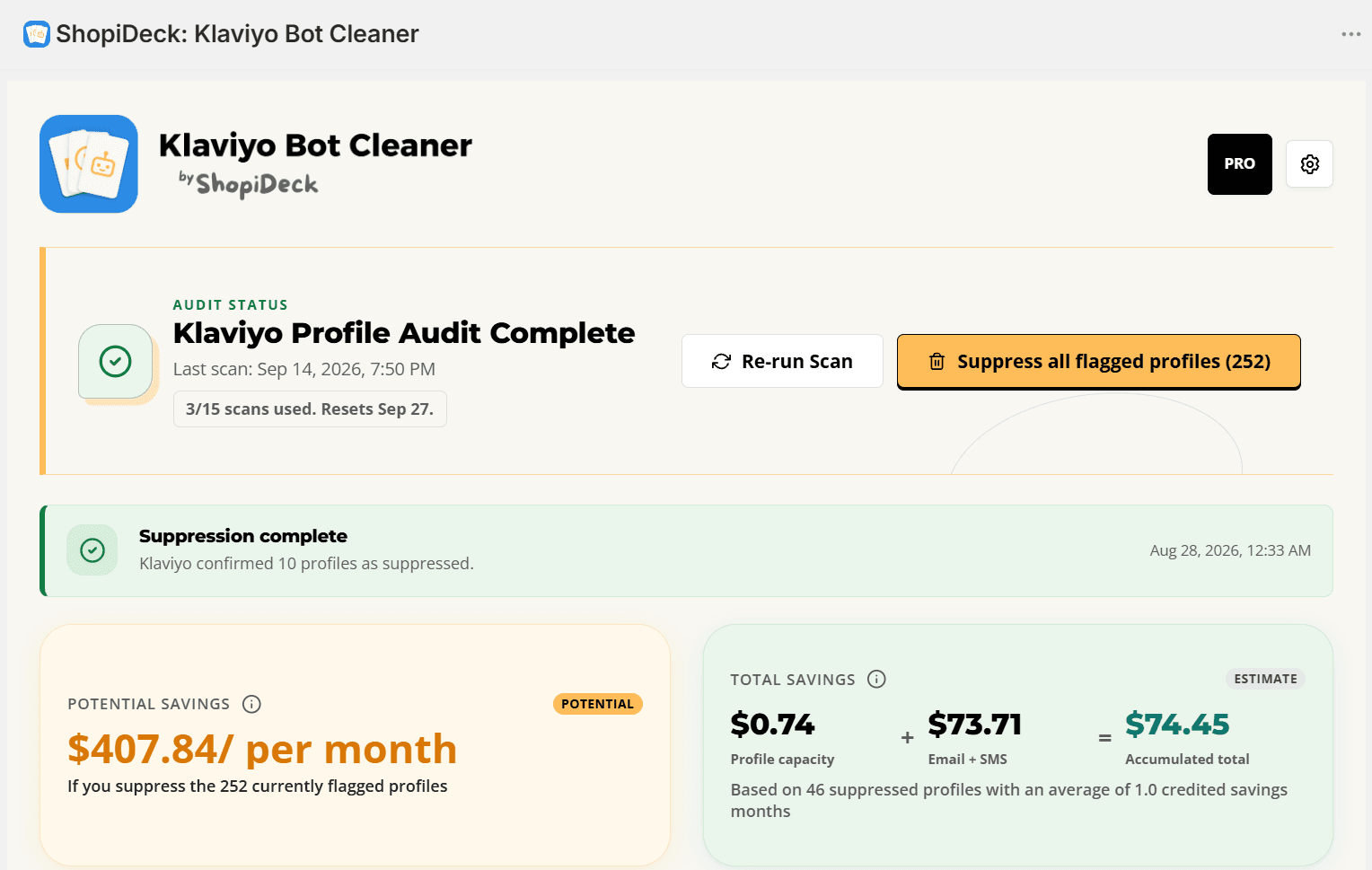Open the settings gear icon

(1309, 164)
